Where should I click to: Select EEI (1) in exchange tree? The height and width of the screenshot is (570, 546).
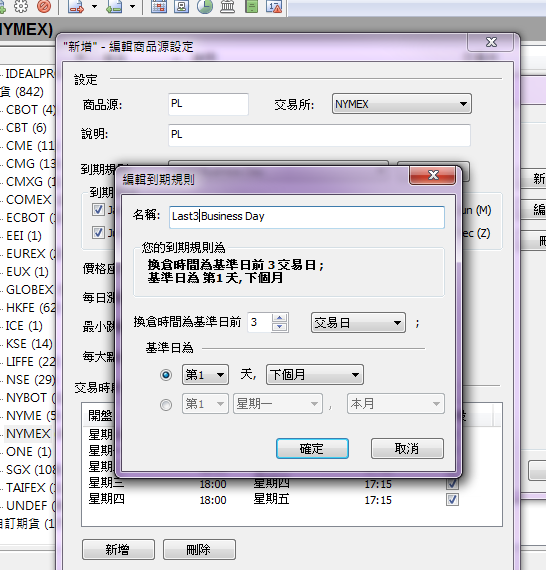coord(24,236)
